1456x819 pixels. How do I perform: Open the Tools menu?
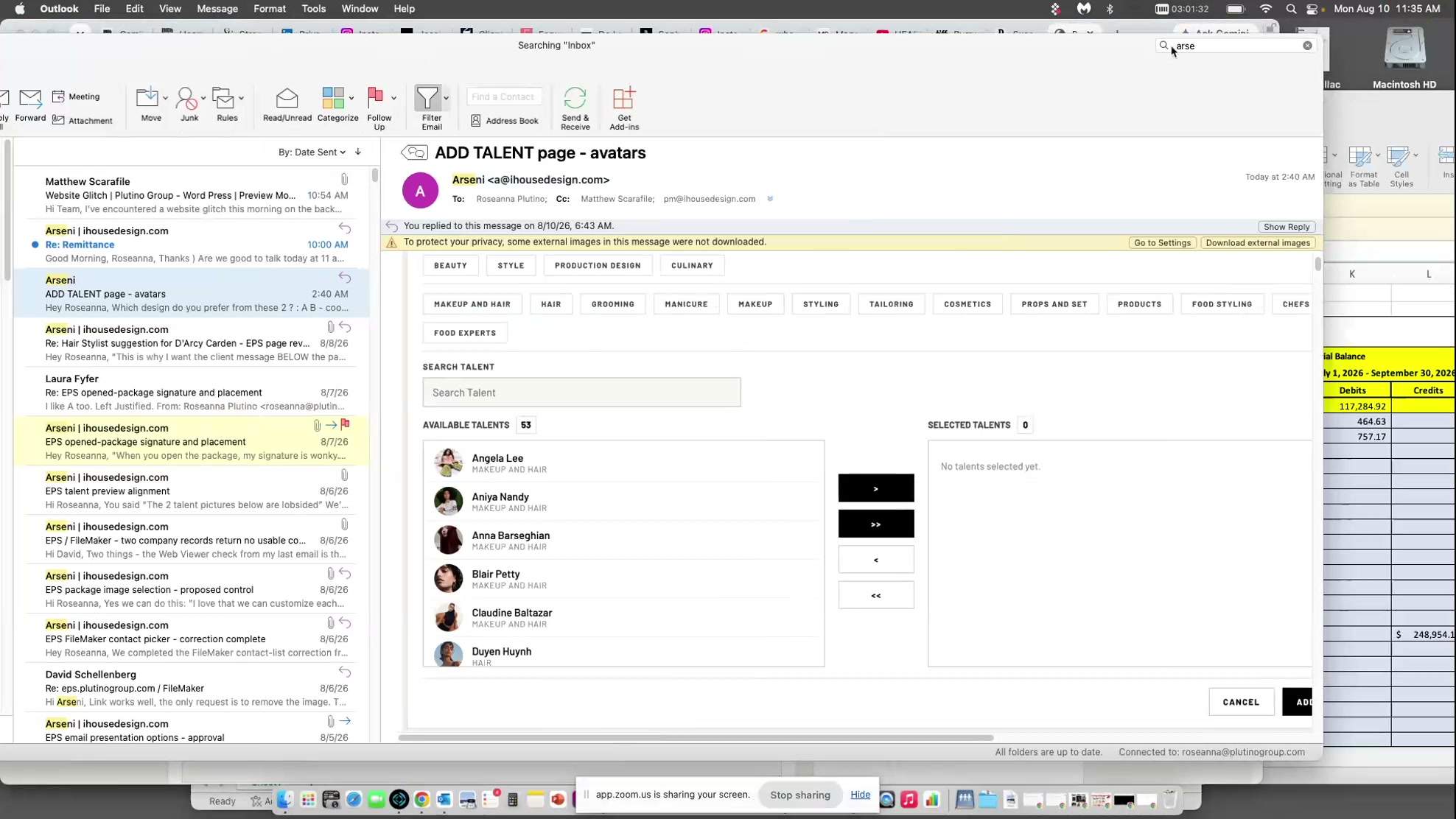(313, 9)
